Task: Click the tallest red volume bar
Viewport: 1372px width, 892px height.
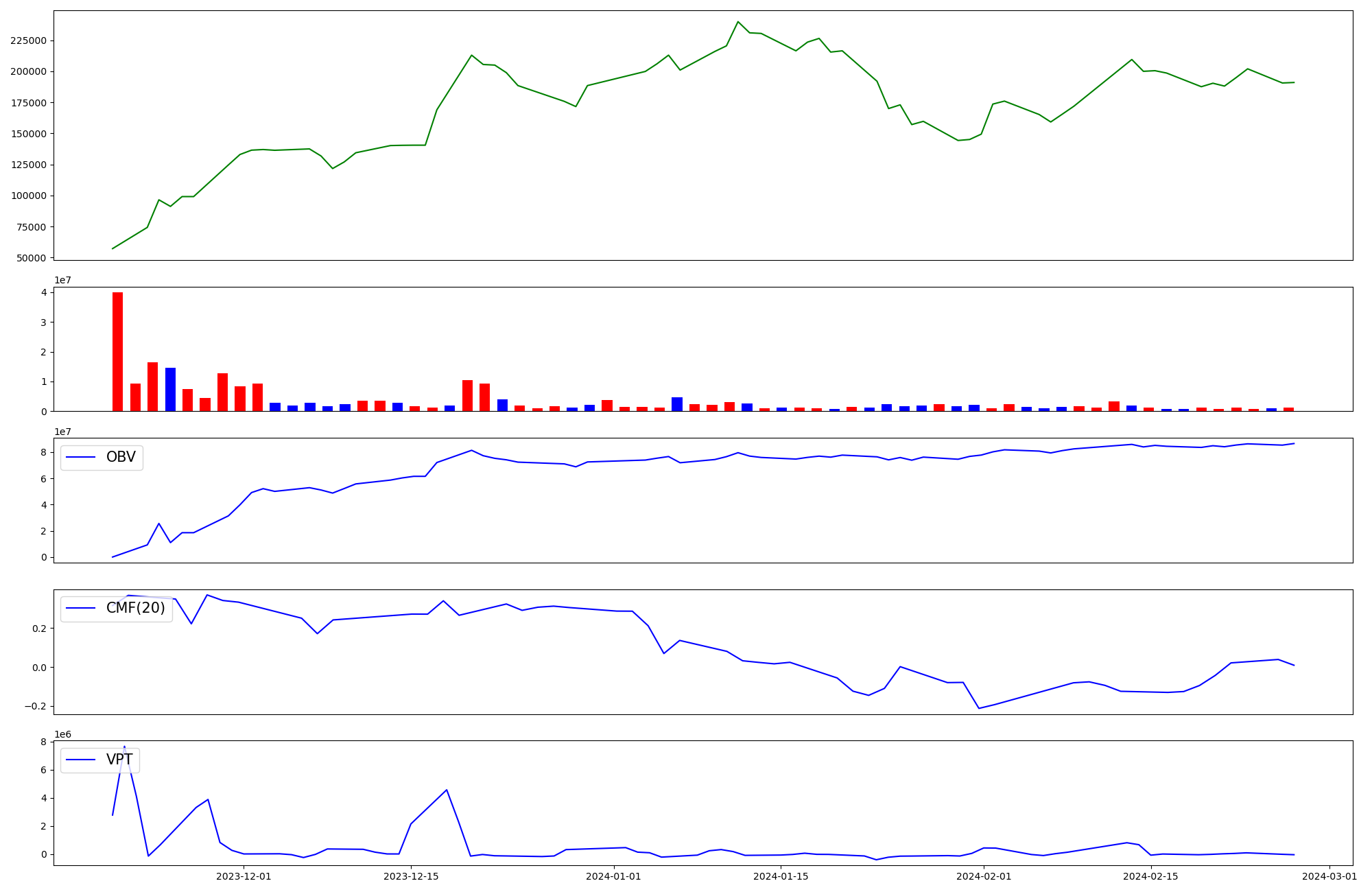Action: coord(117,351)
